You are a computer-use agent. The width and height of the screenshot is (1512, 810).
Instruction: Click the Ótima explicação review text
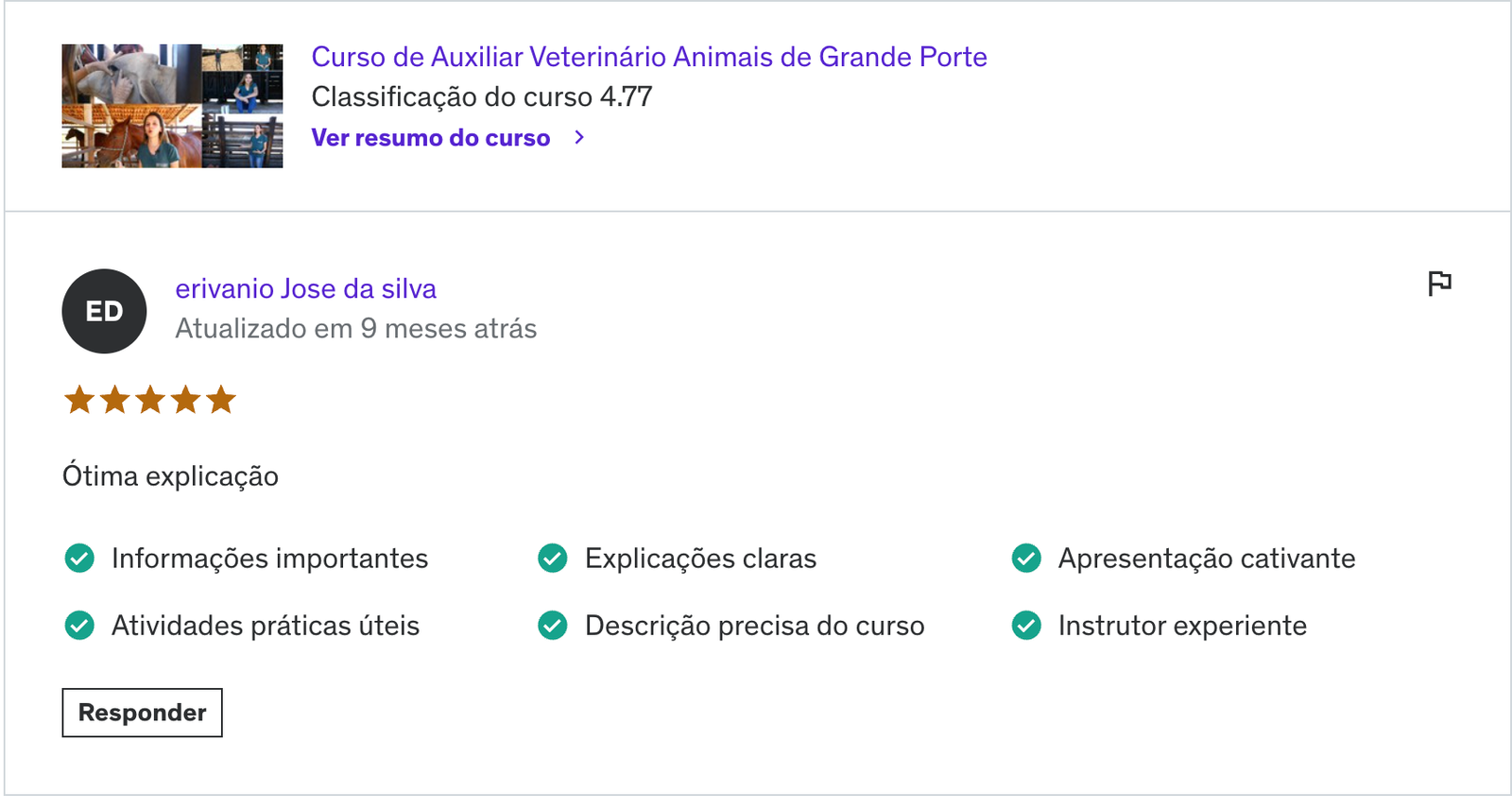170,475
